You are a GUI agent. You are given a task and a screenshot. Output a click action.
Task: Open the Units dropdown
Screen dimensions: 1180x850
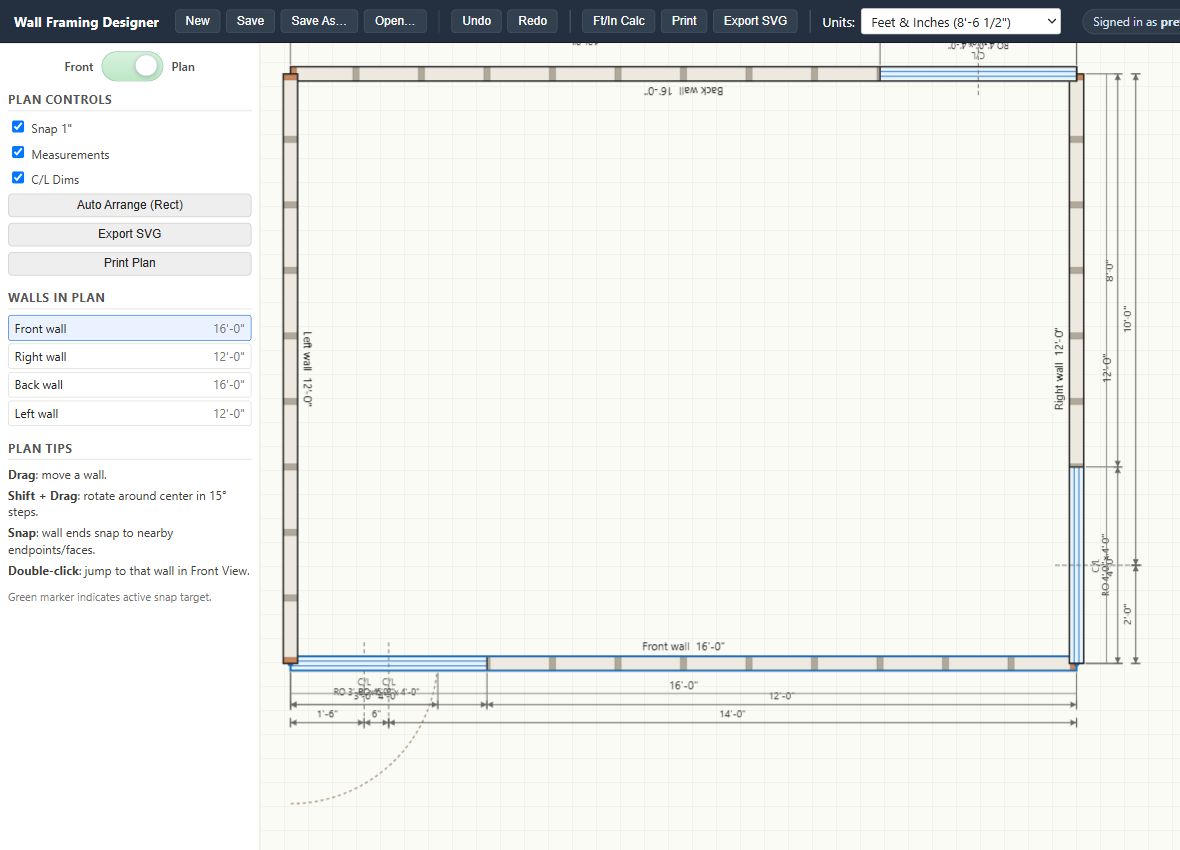(x=960, y=22)
